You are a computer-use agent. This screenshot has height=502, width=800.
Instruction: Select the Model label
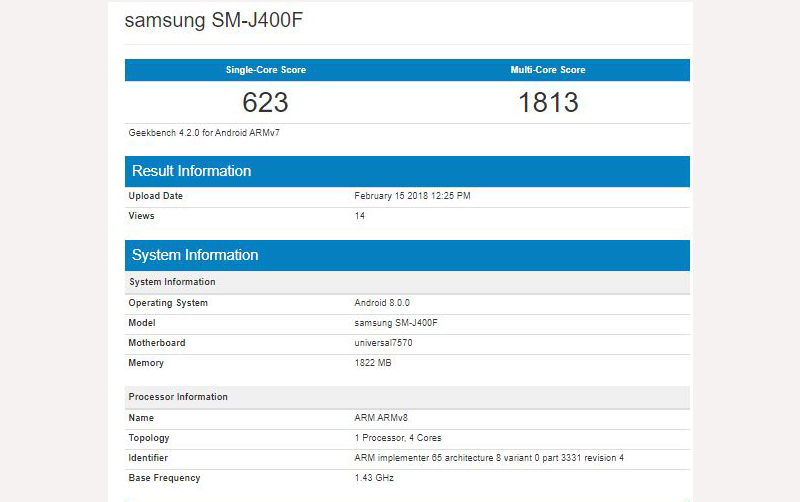(142, 323)
